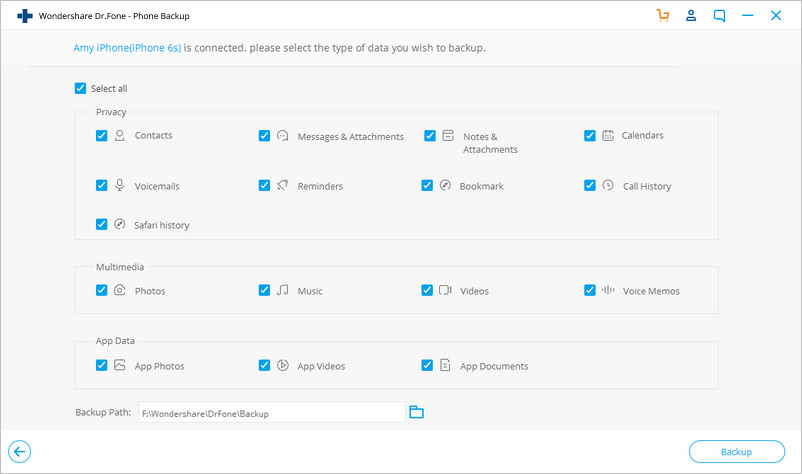The width and height of the screenshot is (802, 474).
Task: Open the shopping cart icon
Action: (663, 15)
